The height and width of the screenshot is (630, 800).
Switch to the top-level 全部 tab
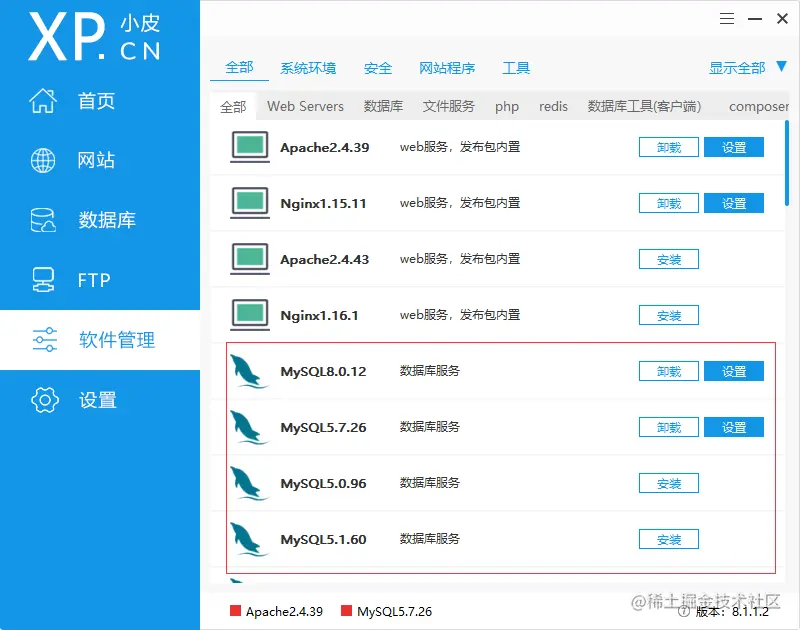click(x=239, y=67)
